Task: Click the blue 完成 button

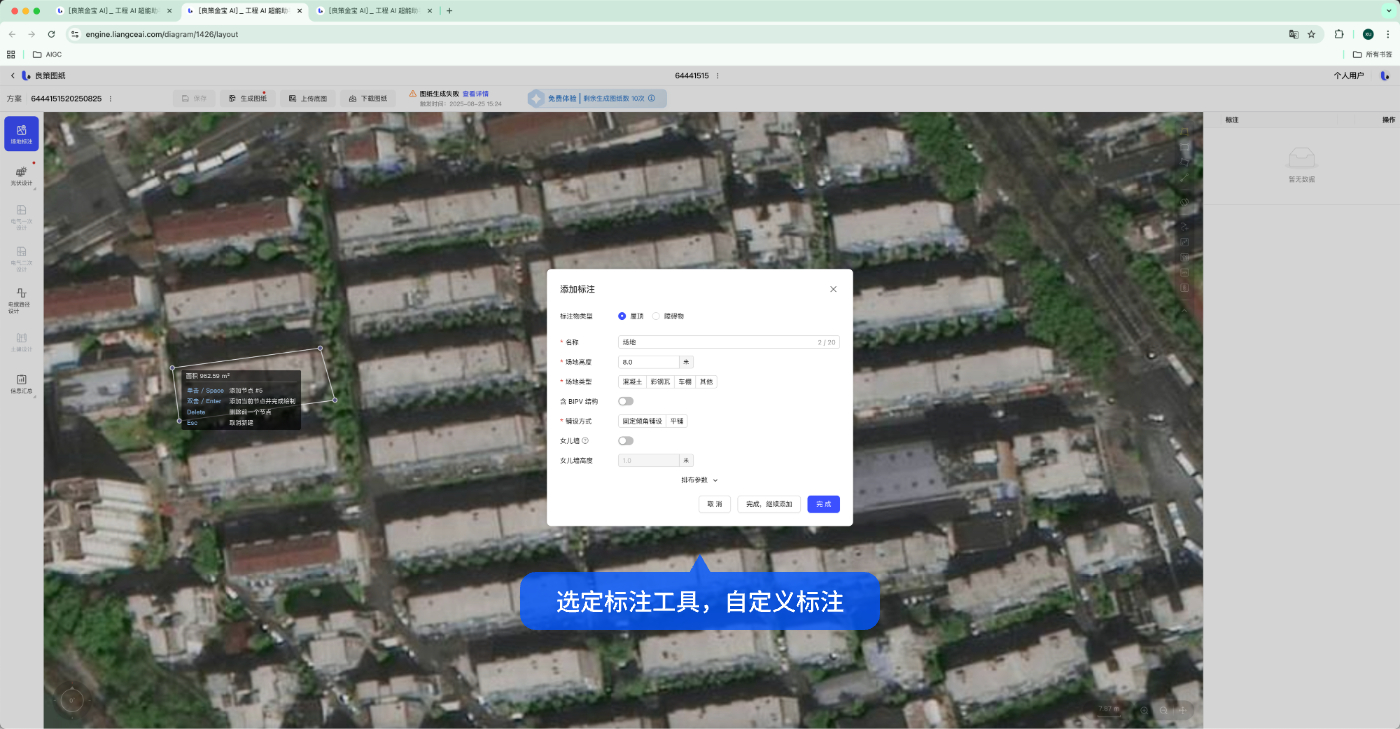Action: [823, 504]
